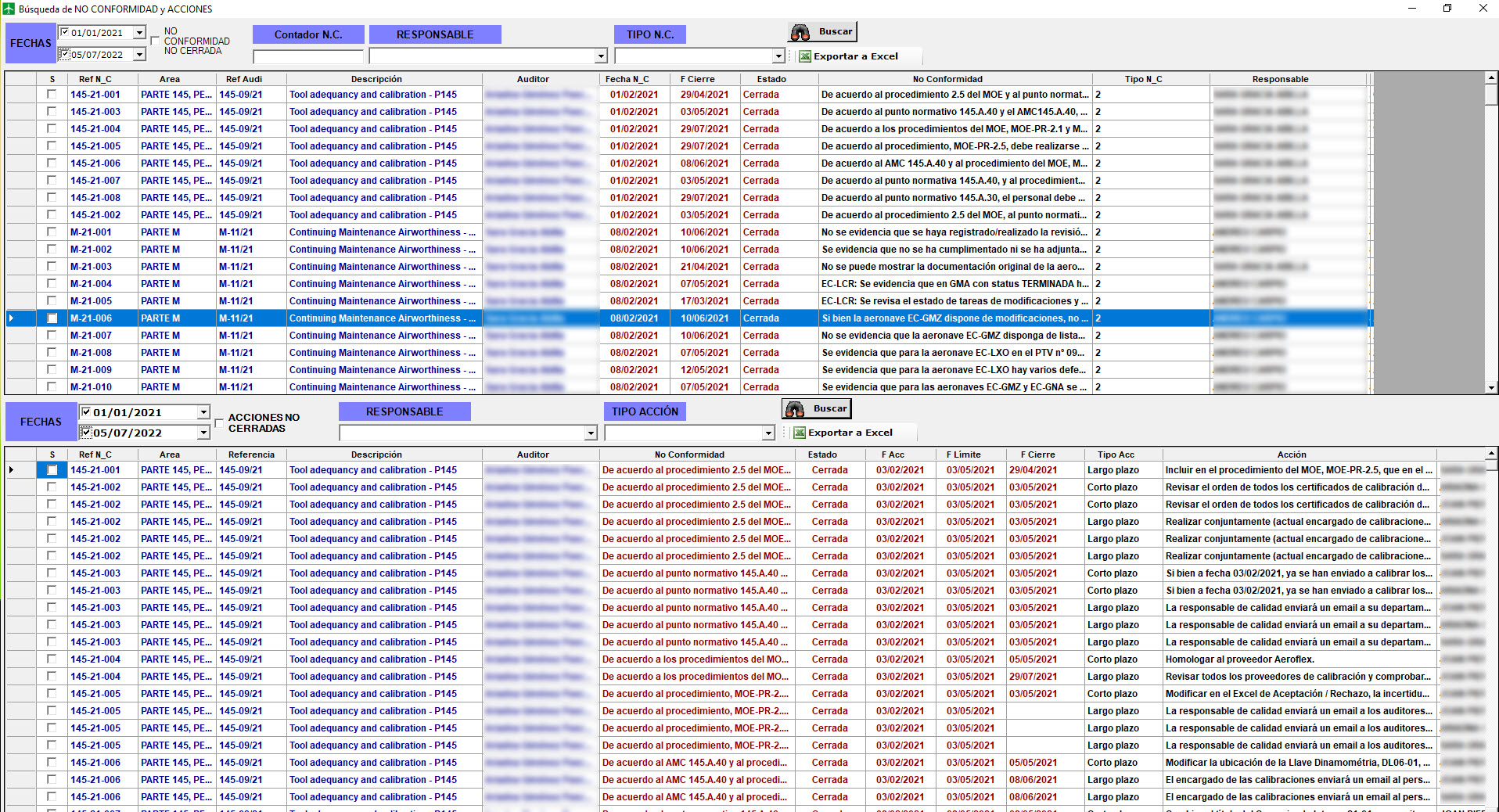Click the text field under Contador N.C.
The height and width of the screenshot is (812, 1499).
308,56
